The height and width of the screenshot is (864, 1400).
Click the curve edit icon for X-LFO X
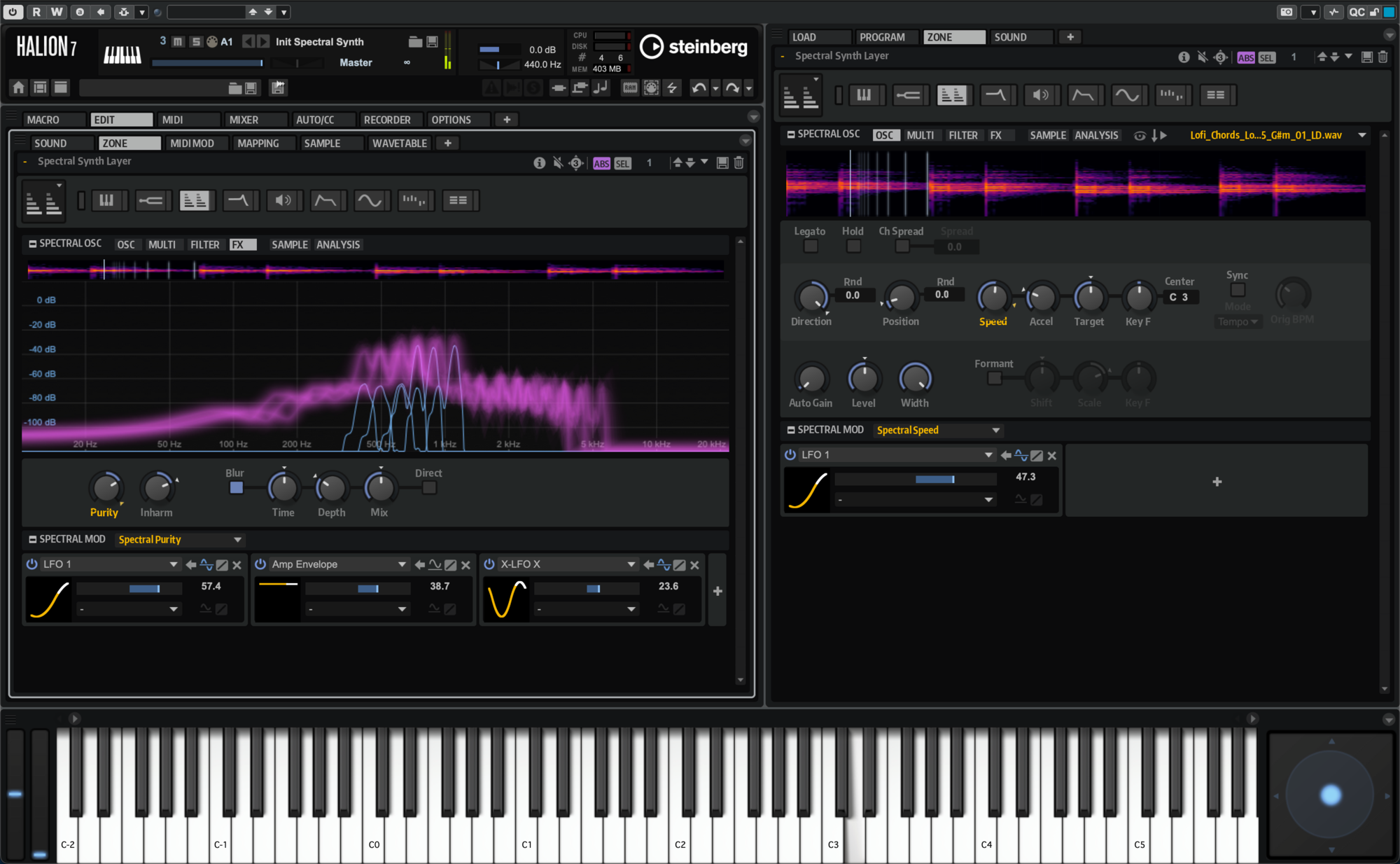(x=679, y=565)
